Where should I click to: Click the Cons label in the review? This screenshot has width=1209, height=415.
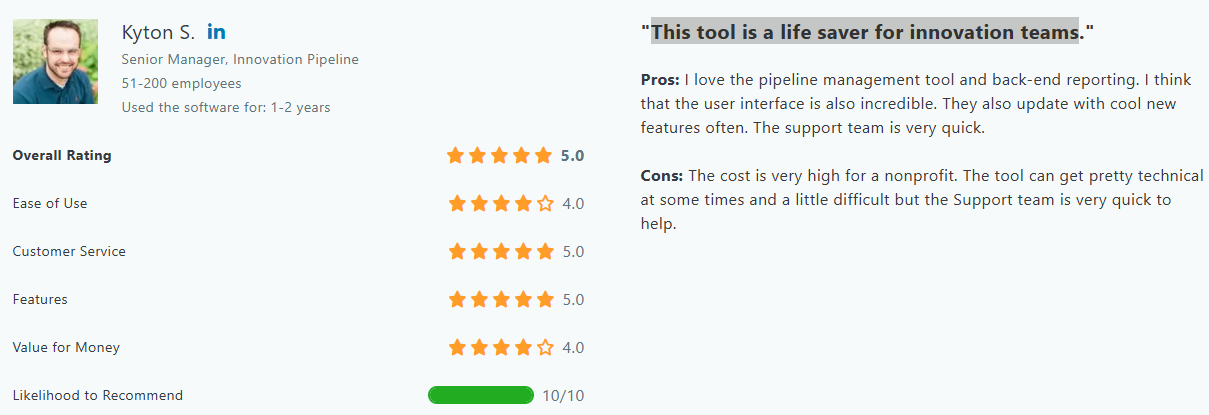click(662, 176)
